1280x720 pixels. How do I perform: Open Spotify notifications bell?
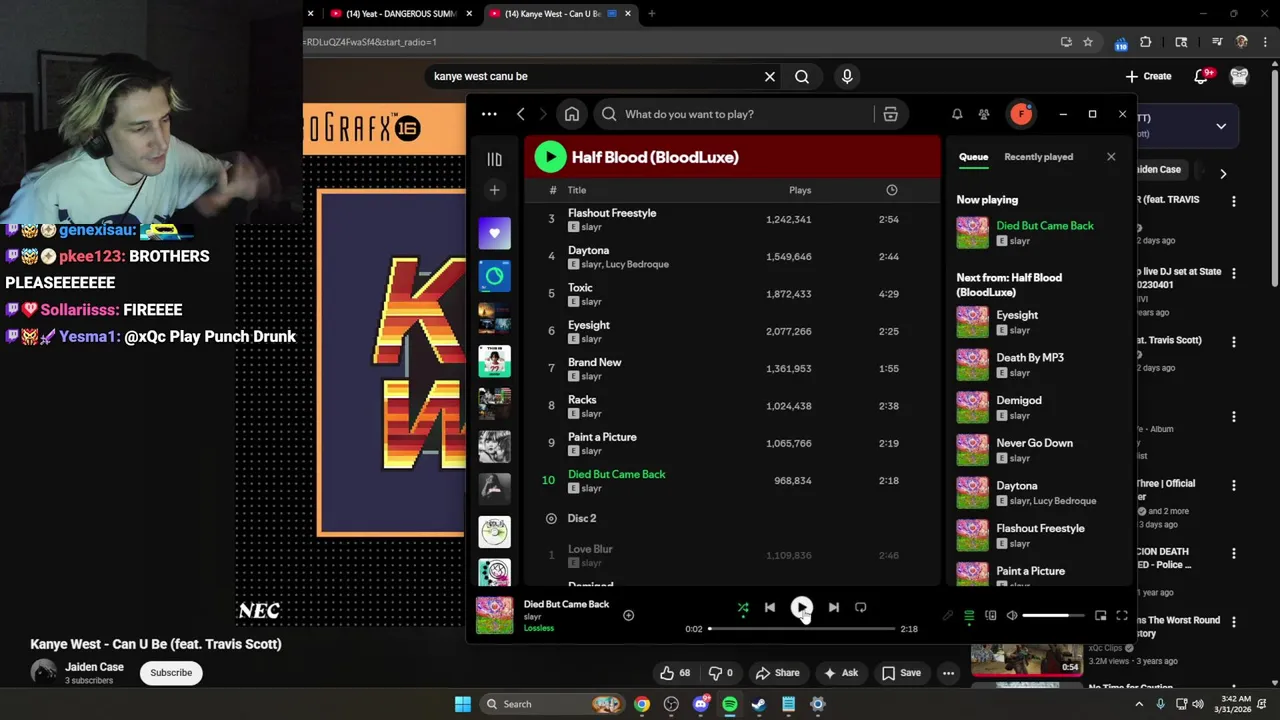(x=957, y=114)
